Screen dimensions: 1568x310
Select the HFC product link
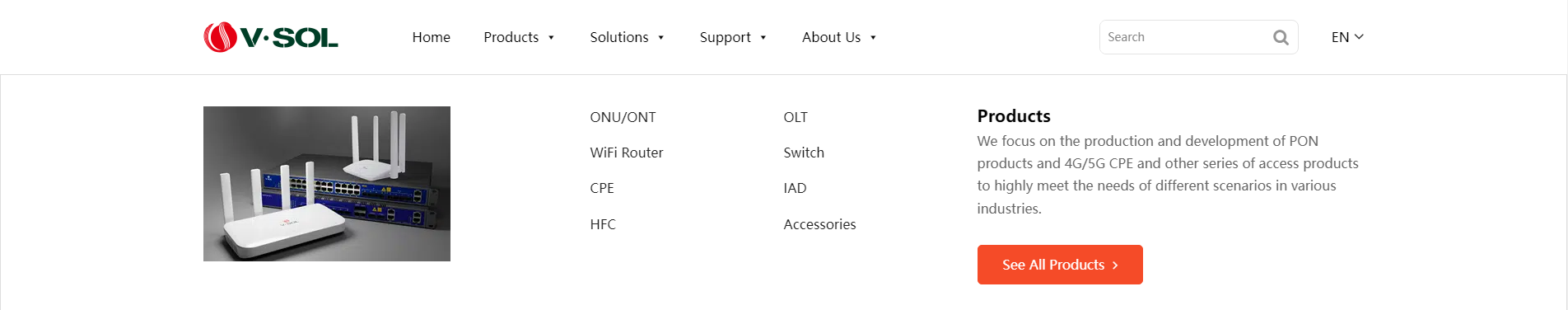(x=603, y=224)
